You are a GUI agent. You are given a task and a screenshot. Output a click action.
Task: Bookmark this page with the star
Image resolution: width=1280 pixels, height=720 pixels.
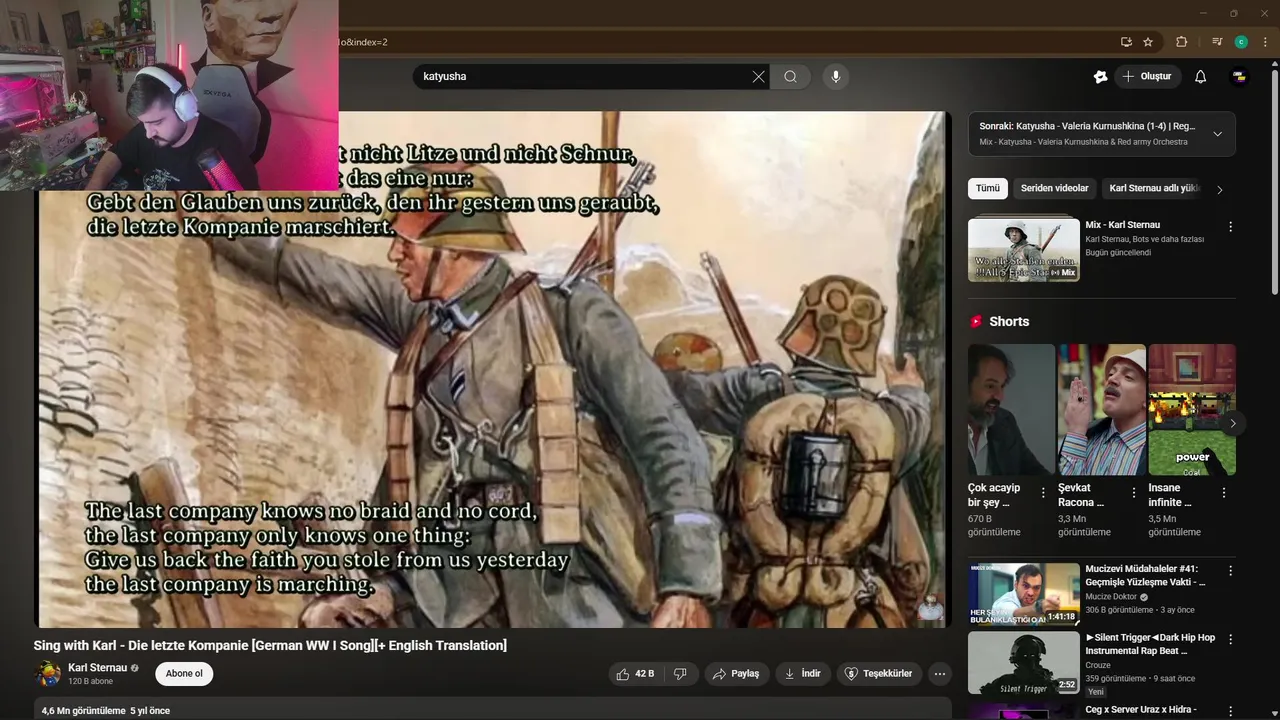[1148, 42]
